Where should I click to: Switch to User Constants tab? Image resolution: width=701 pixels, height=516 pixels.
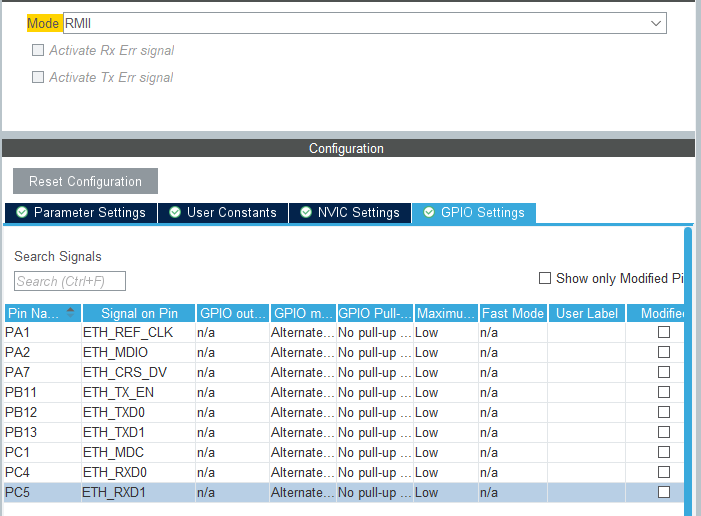[223, 212]
